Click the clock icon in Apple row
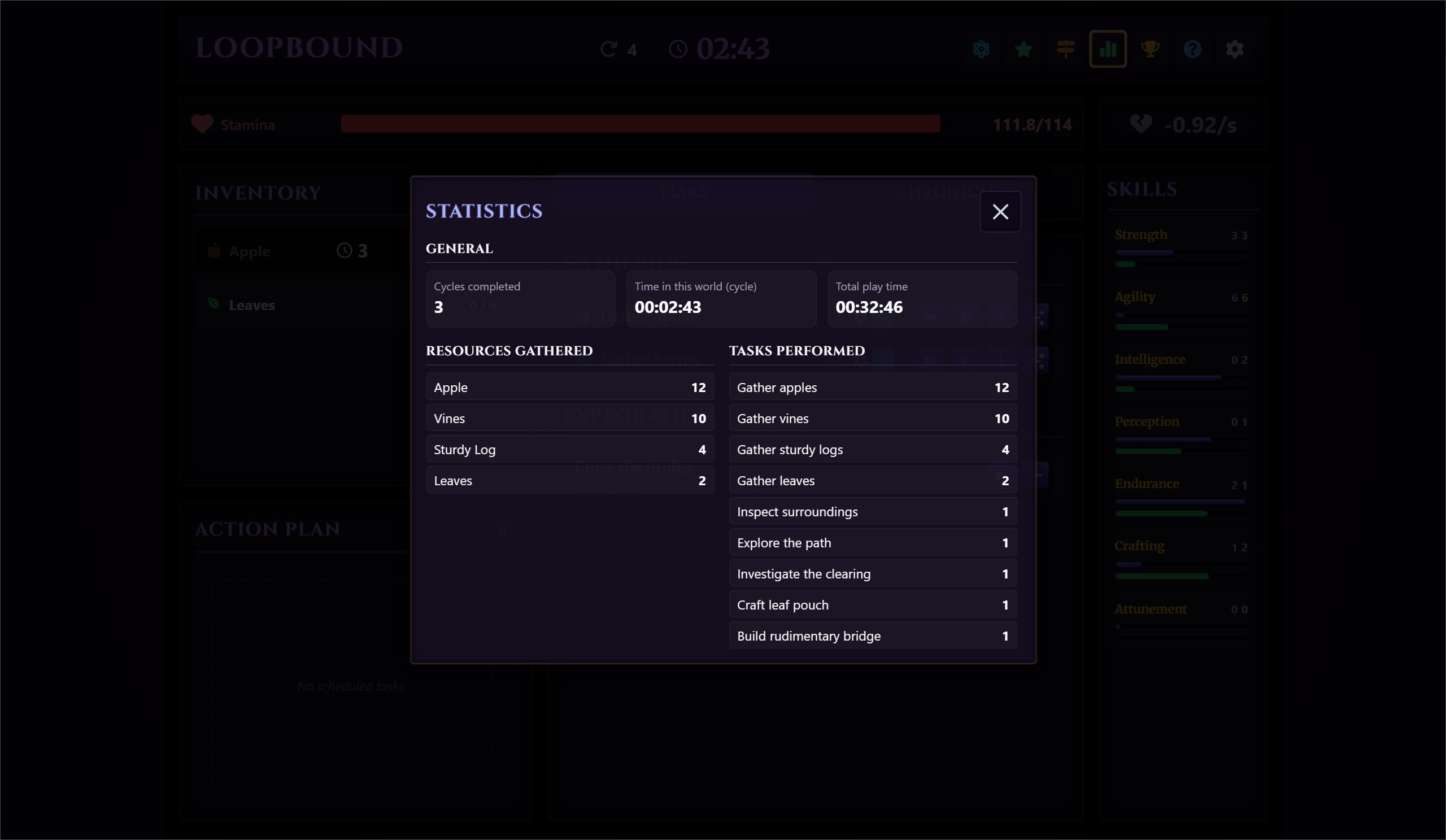The image size is (1446, 840). click(345, 250)
